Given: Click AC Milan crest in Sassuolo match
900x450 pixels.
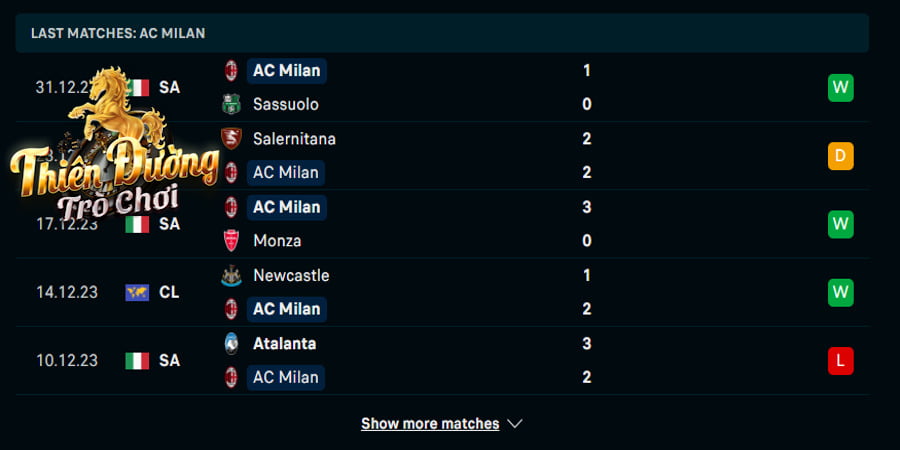Looking at the screenshot, I should point(231,71).
